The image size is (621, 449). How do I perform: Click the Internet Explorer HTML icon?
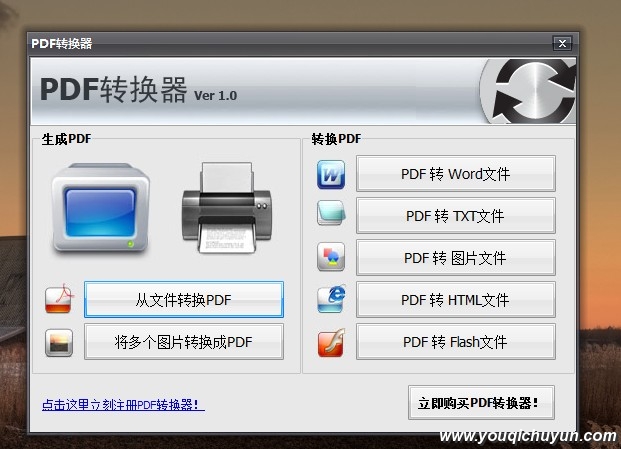(x=331, y=299)
